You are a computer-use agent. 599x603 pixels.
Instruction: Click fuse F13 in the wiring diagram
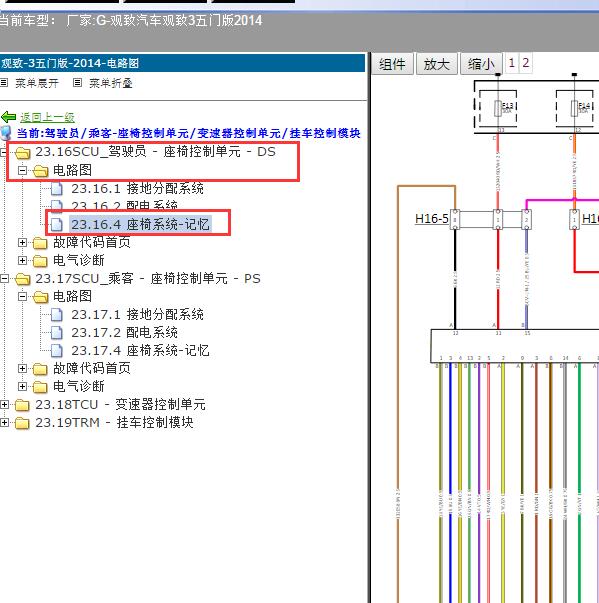coord(498,108)
